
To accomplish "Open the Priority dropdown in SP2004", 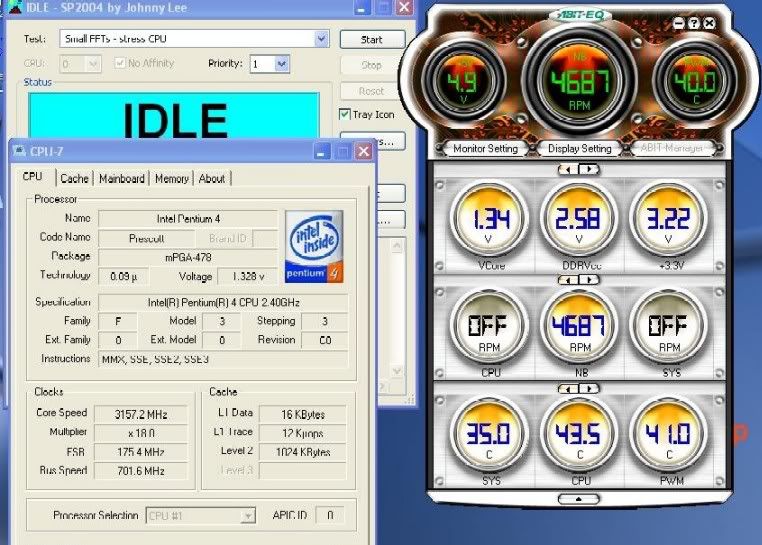I will click(x=270, y=64).
